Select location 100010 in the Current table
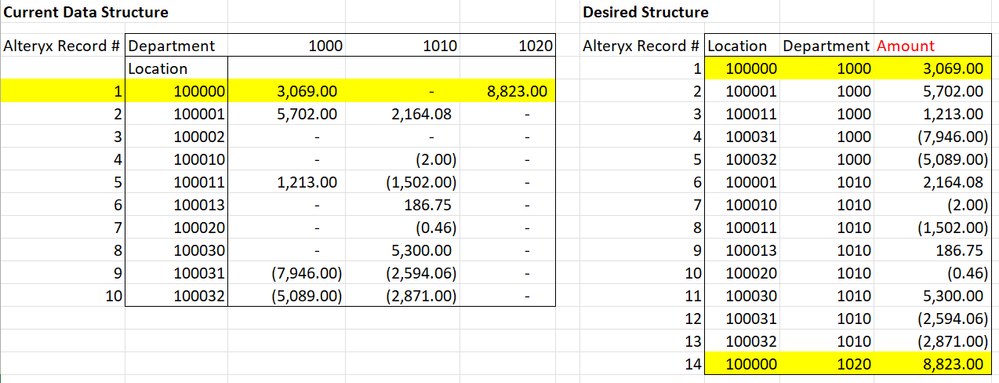This screenshot has width=999, height=383. 200,160
